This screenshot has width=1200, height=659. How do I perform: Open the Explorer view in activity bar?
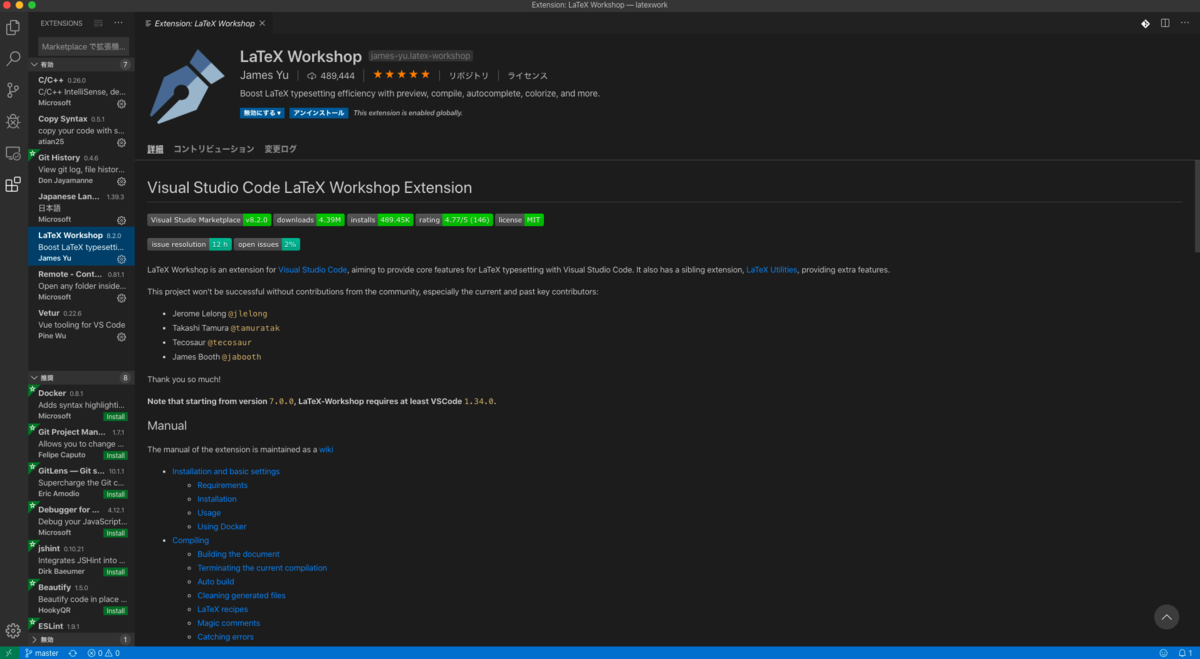tap(13, 27)
